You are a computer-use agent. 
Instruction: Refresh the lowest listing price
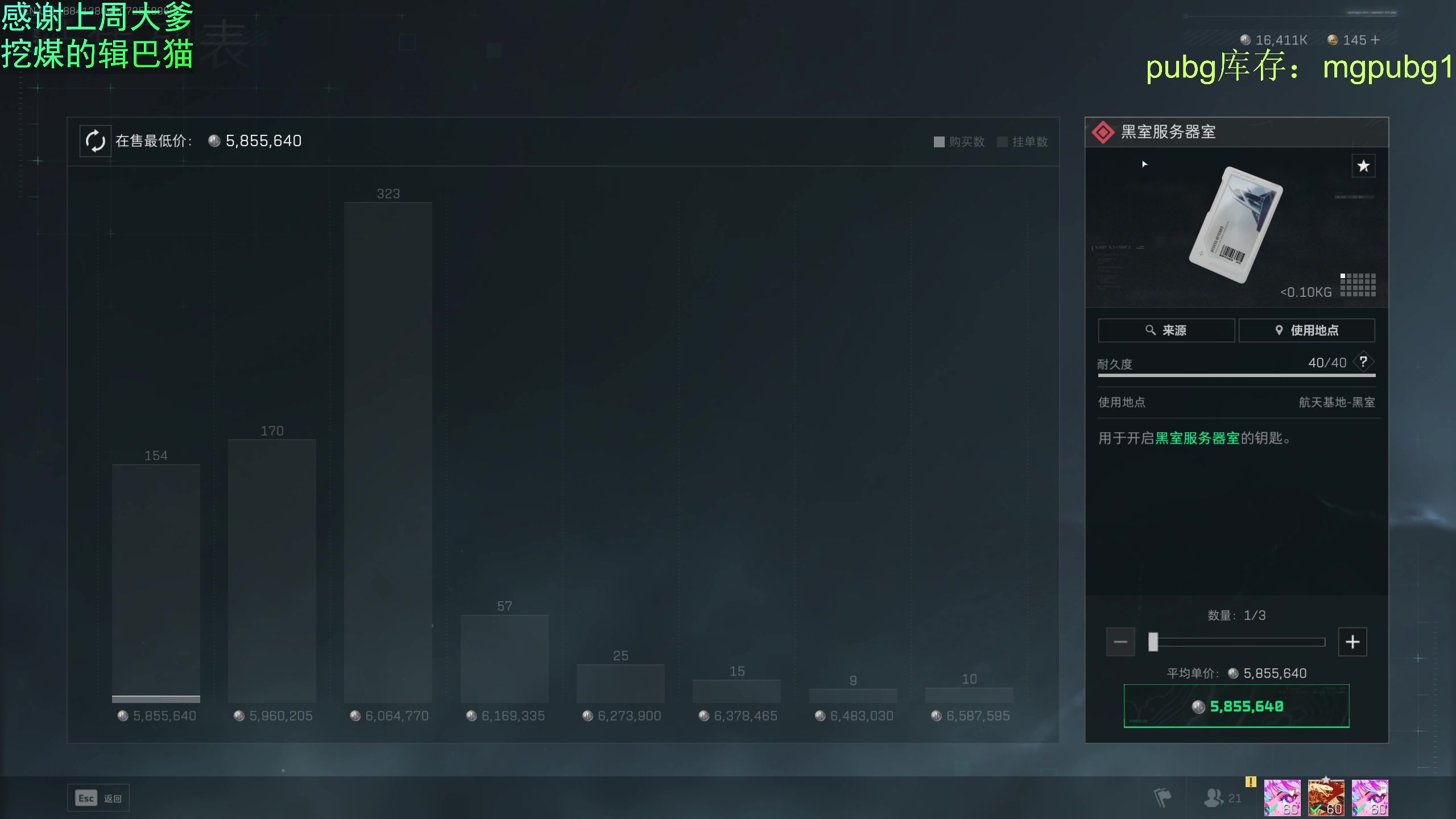coord(95,141)
